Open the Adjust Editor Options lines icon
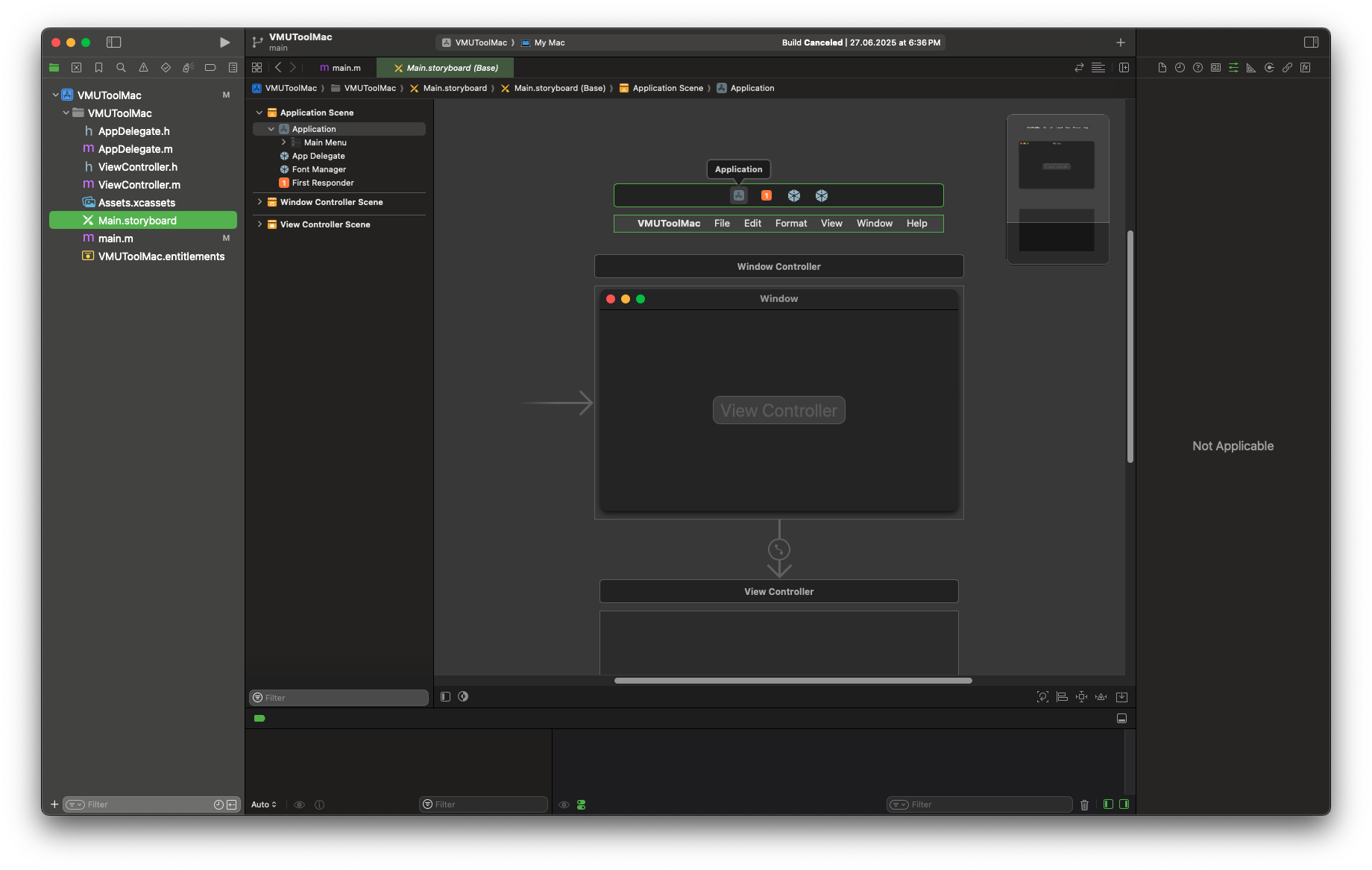The height and width of the screenshot is (870, 1372). coord(1098,68)
